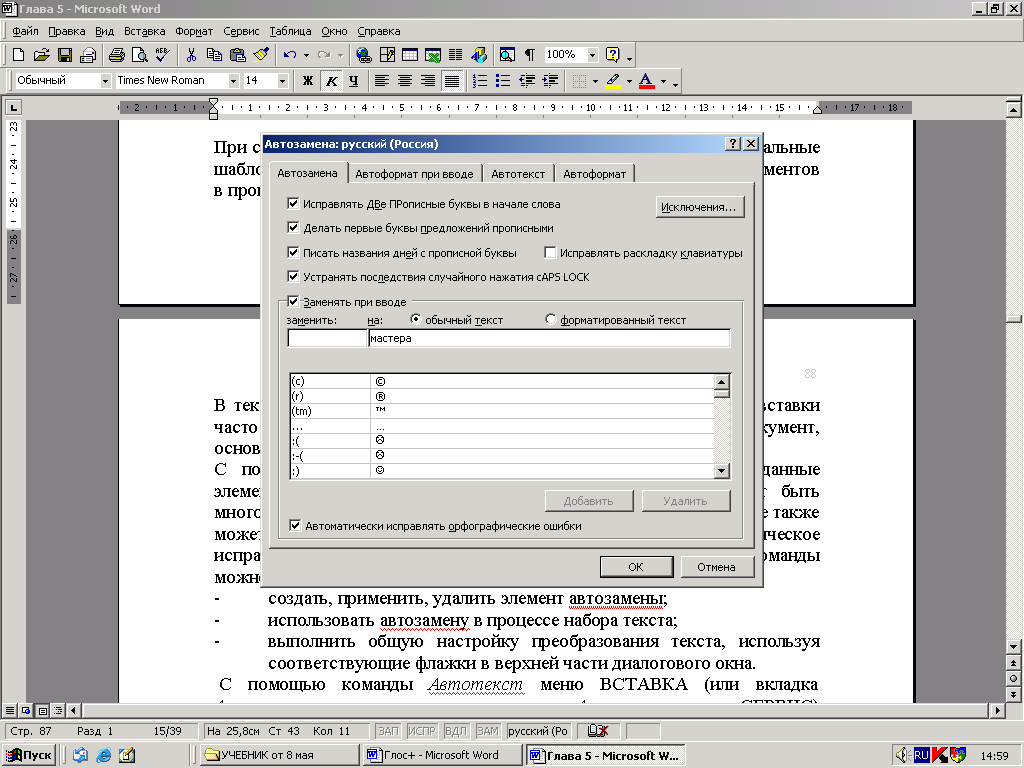The height and width of the screenshot is (768, 1024).
Task: Toggle 'Автоматически исправлять орфографические ошибки'
Action: tap(295, 525)
